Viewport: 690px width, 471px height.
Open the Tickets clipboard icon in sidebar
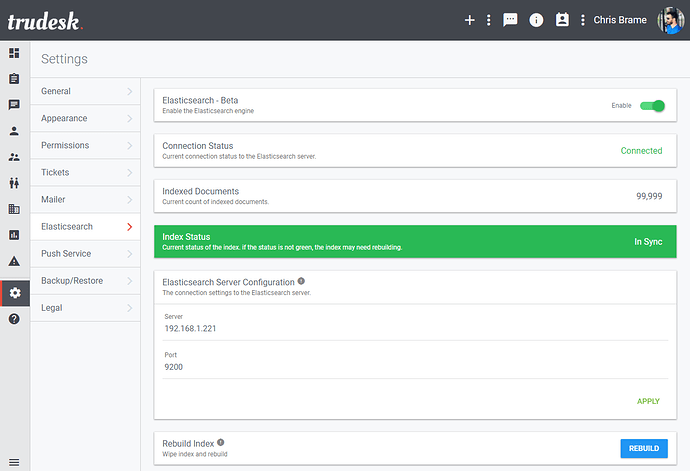(14, 79)
